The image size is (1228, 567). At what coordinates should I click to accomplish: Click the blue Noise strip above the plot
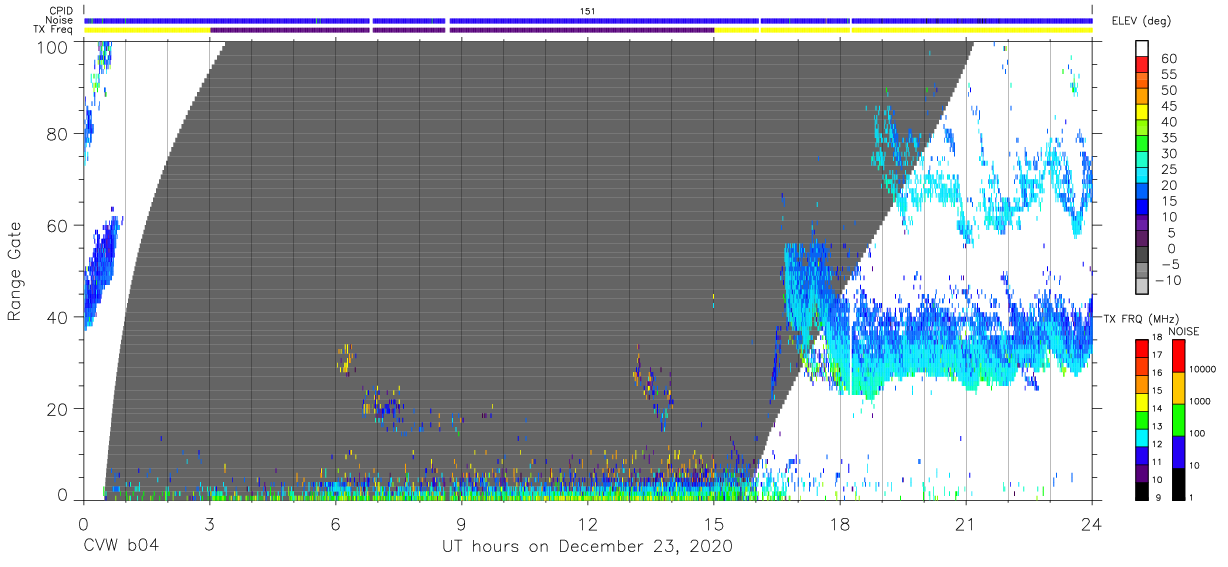588,20
